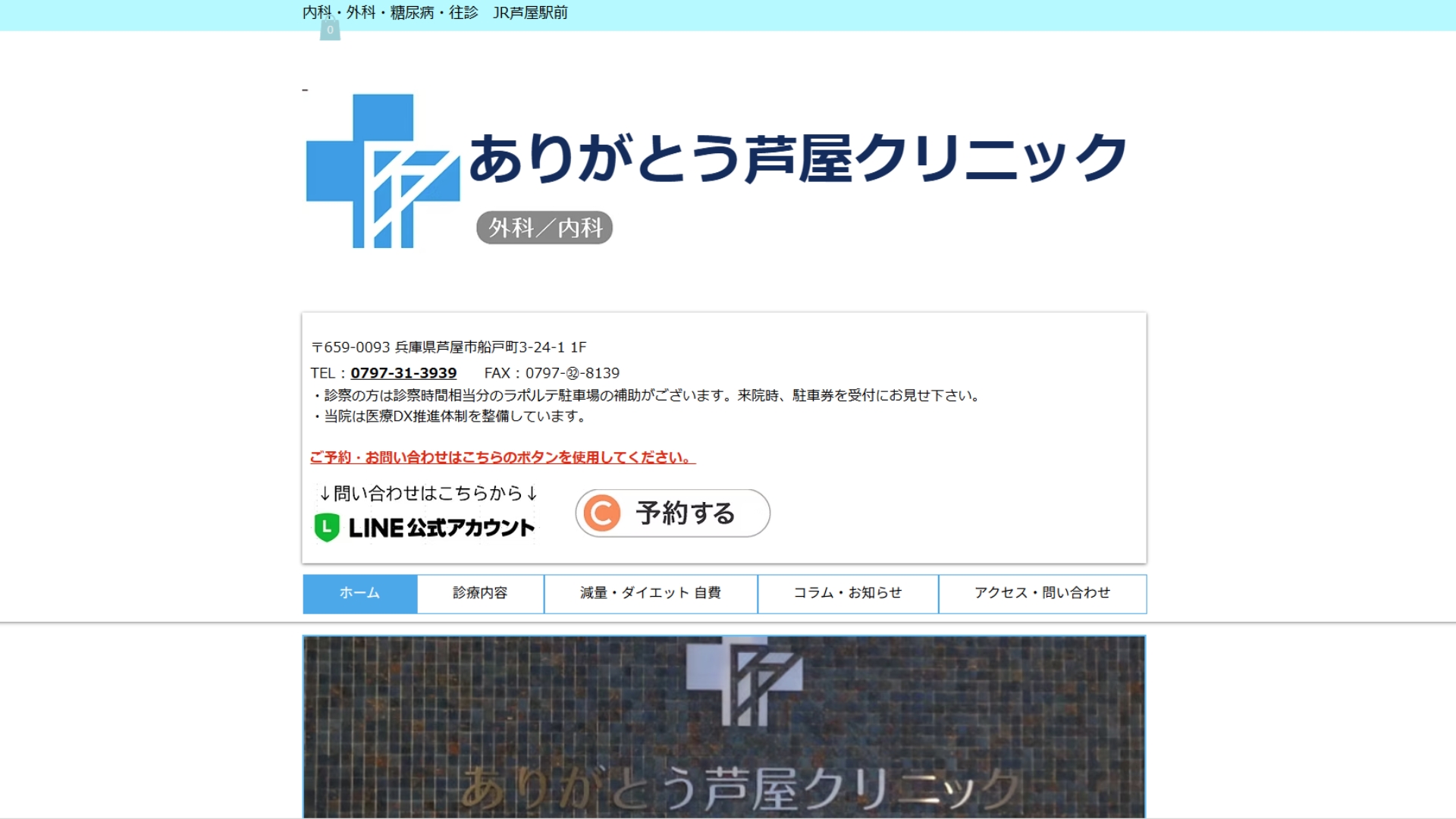Go to アクセス・問い合わせ page
Image resolution: width=1456 pixels, height=819 pixels.
click(x=1042, y=593)
